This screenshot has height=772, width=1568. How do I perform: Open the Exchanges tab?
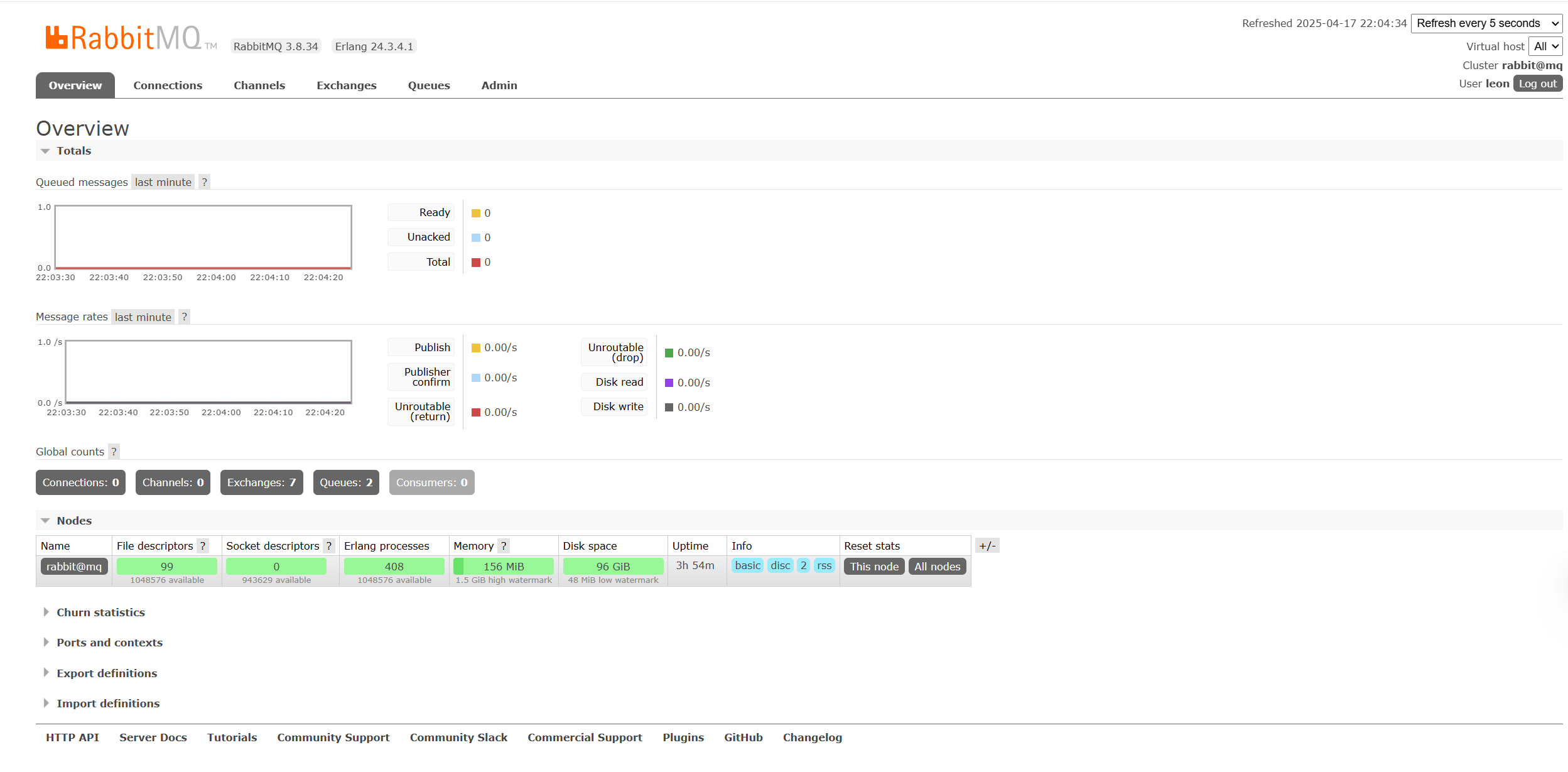(346, 85)
